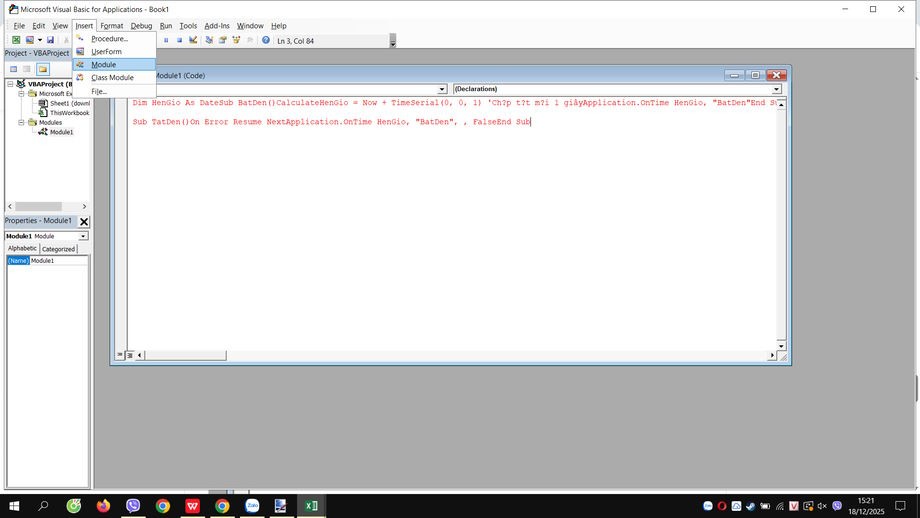Open Properties Window toolbar icon

pyautogui.click(x=222, y=40)
